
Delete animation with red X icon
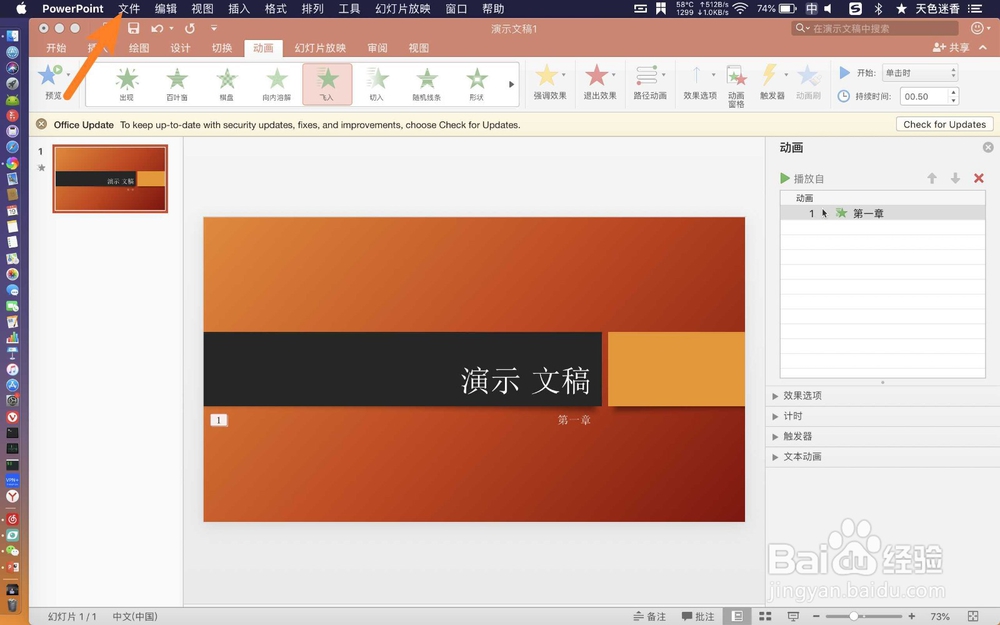[x=978, y=179]
